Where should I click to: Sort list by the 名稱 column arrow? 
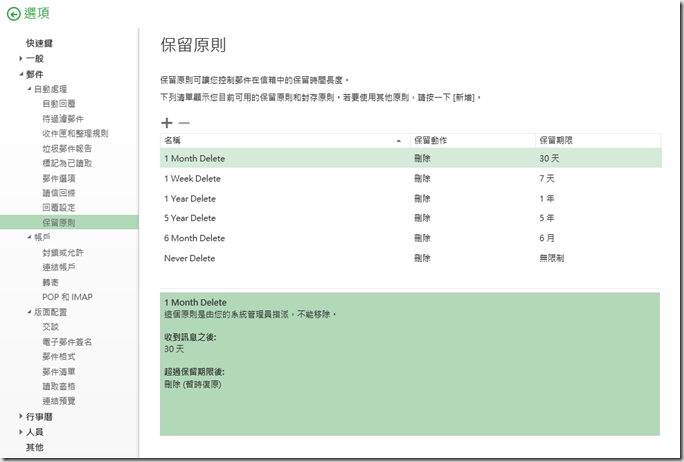[x=400, y=140]
